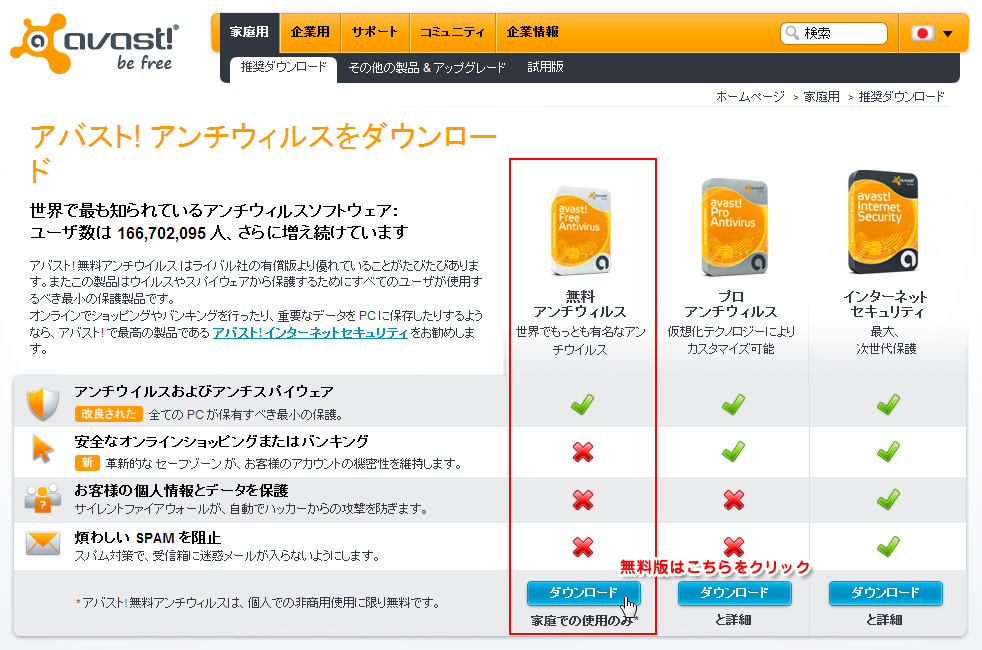
Task: Click the 推奨ダウンロード breadcrumb entry
Action: (x=901, y=96)
